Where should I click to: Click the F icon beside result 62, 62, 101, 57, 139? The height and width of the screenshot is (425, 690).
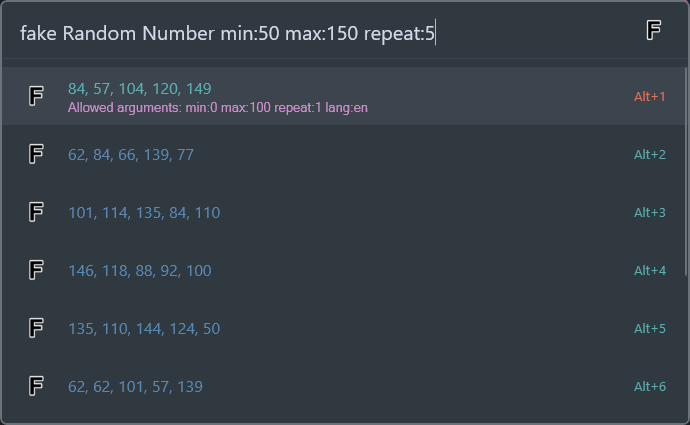click(x=36, y=386)
